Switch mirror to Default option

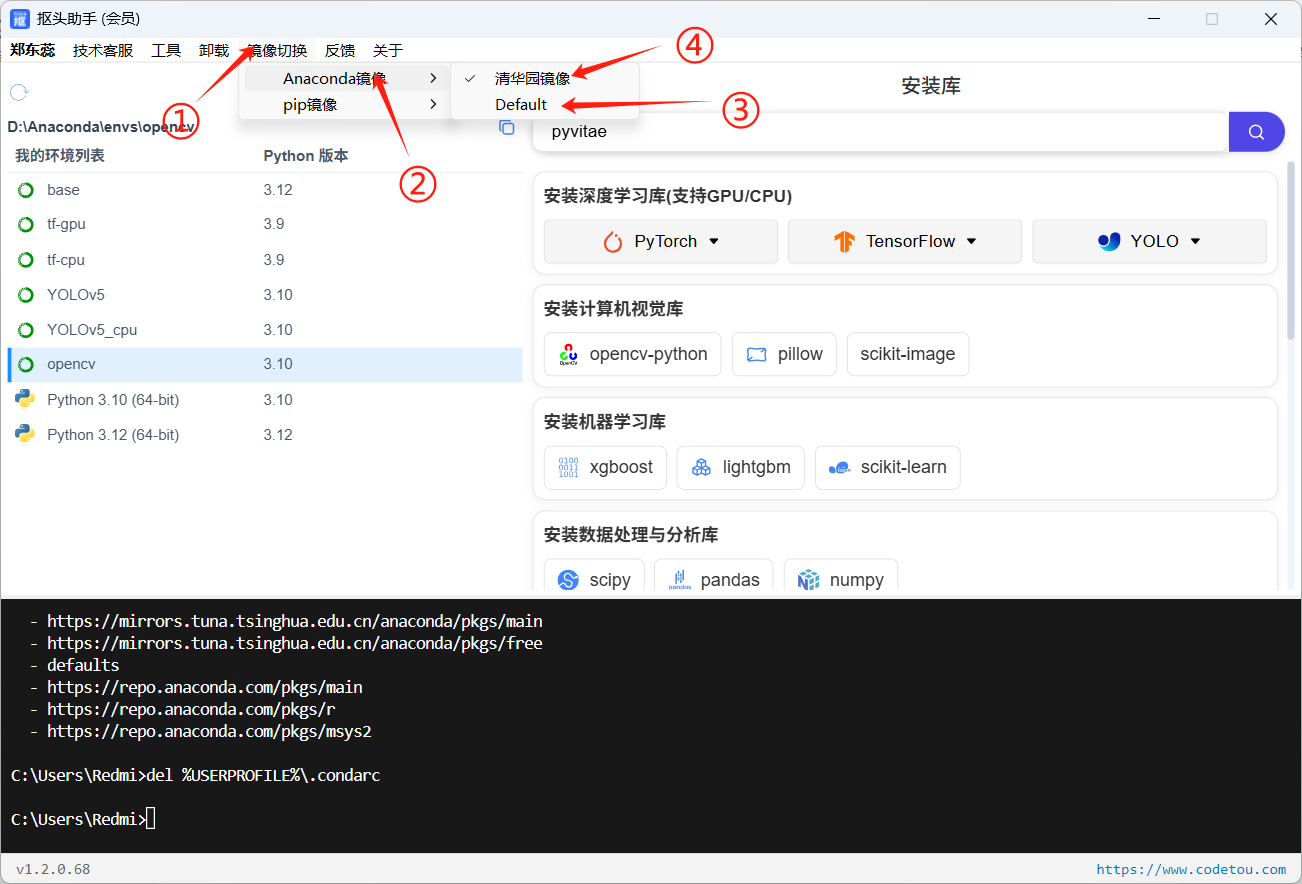(x=545, y=104)
